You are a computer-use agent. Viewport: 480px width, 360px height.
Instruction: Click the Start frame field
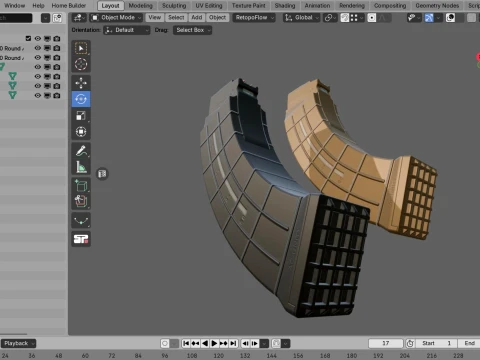437,343
